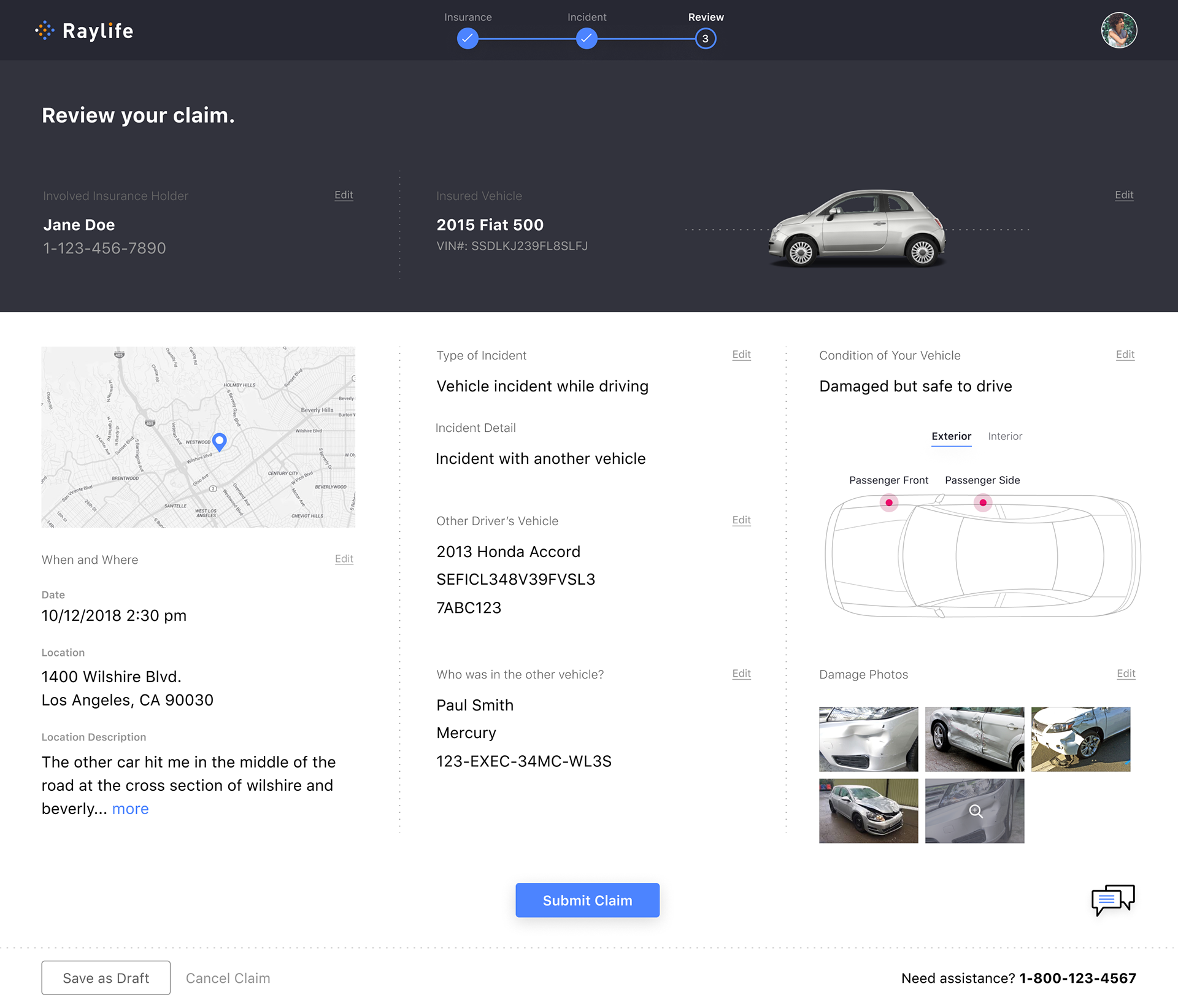Go back to Incident step checkmark
This screenshot has height=1008, width=1178.
587,39
